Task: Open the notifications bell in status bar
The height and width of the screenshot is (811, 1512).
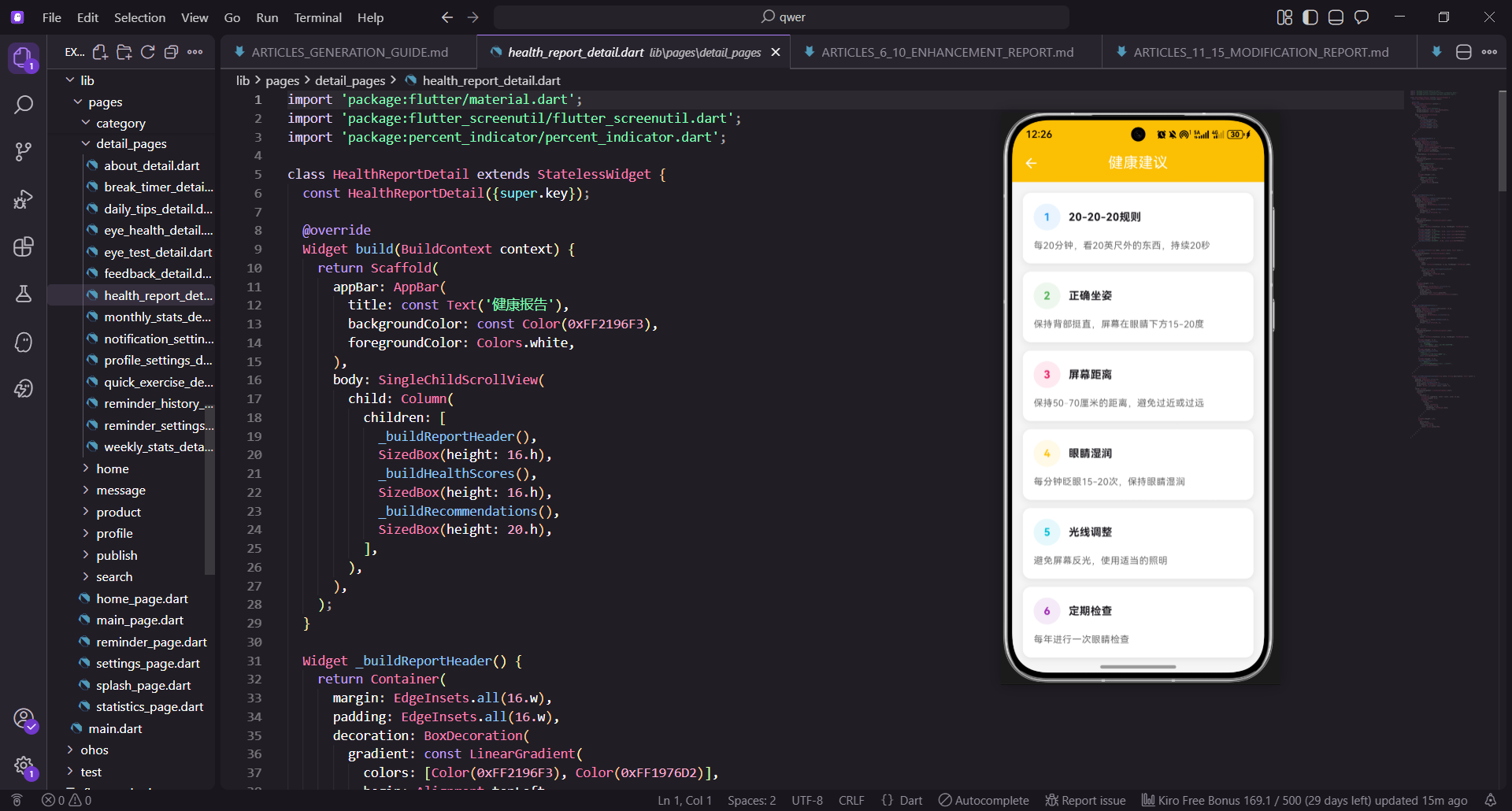Action: 1490,800
